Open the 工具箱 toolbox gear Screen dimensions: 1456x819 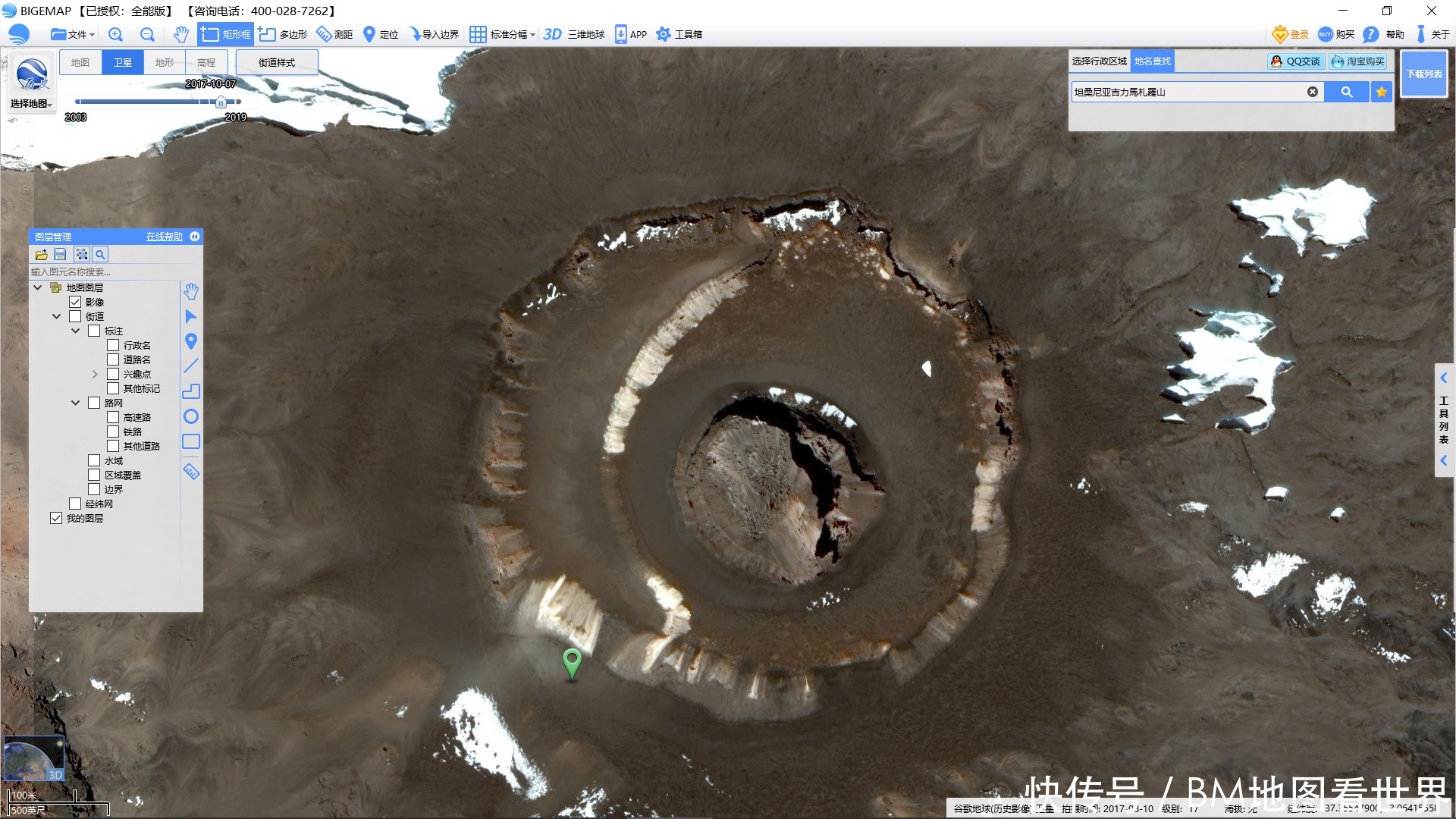click(679, 34)
